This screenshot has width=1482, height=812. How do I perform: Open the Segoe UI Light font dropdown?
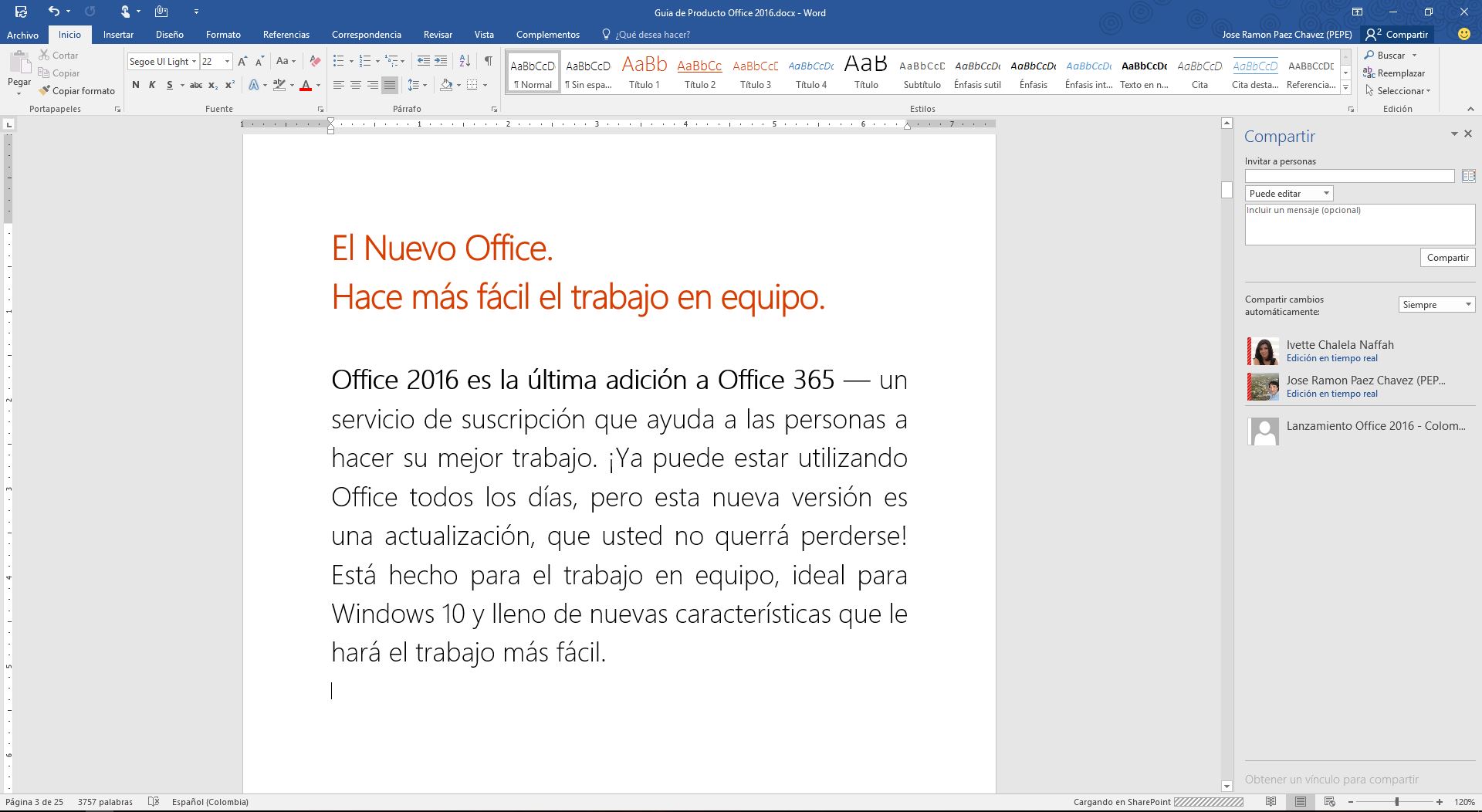194,61
